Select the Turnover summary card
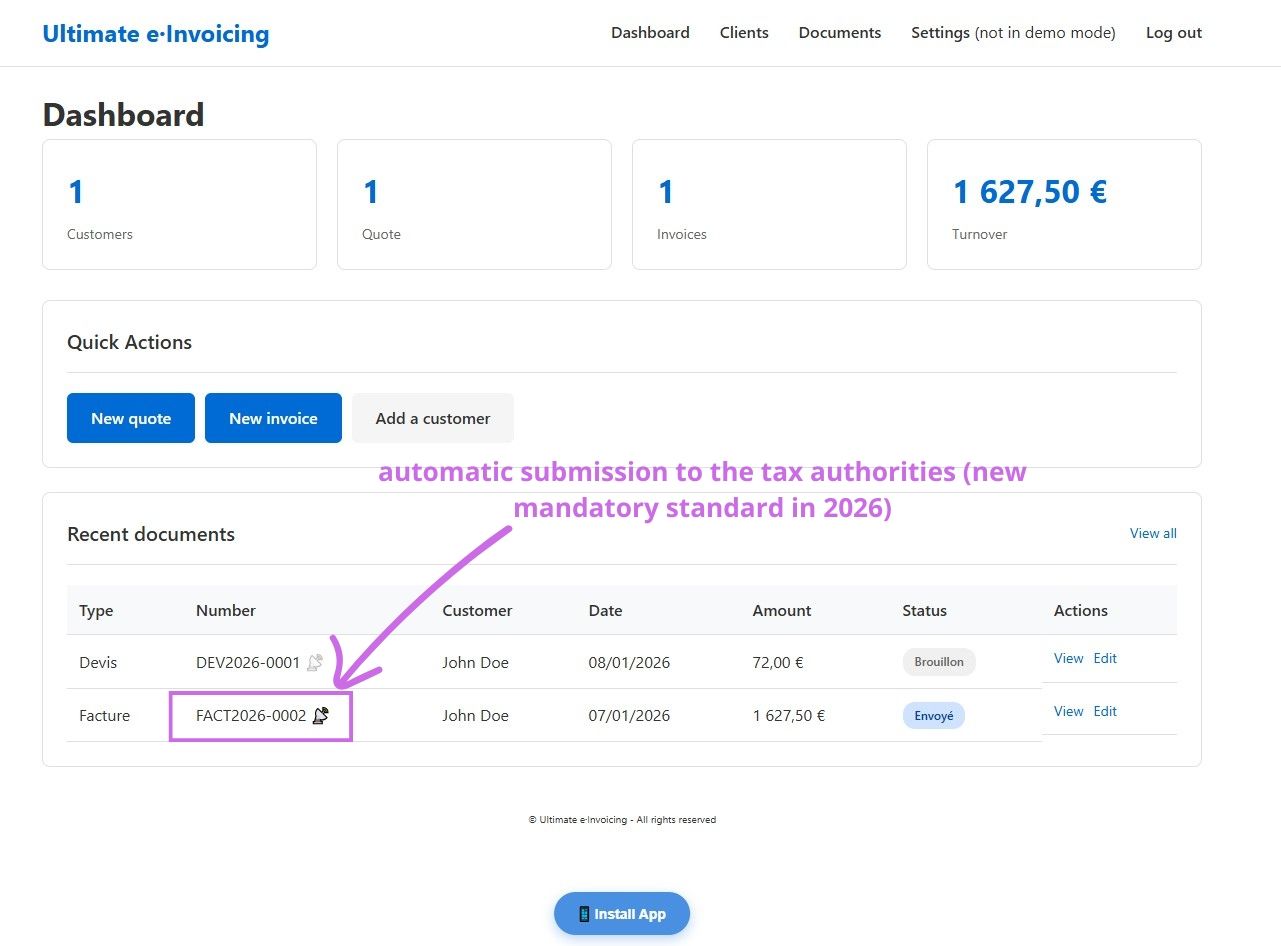 click(1064, 205)
